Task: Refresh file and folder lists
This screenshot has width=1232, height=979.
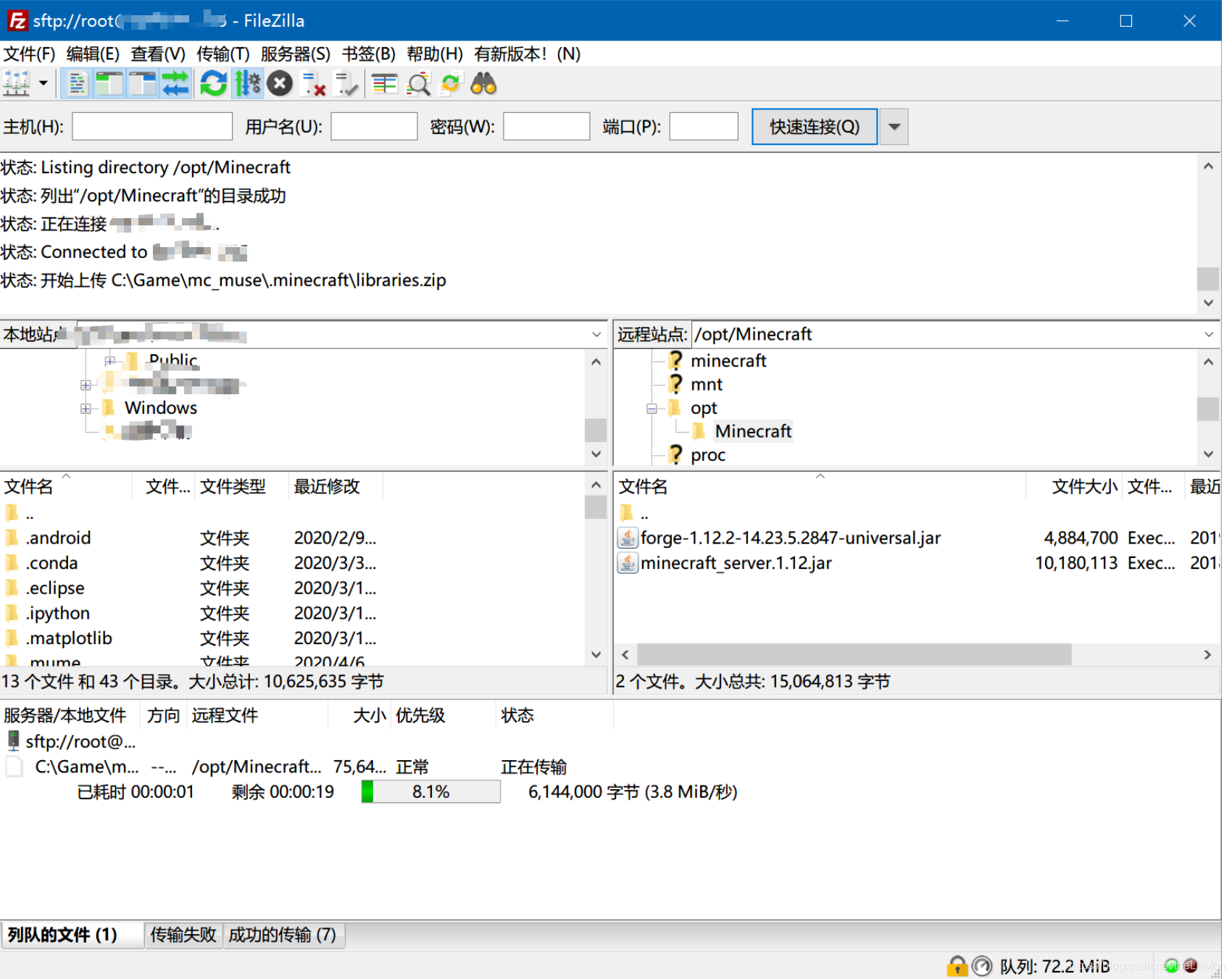Action: [x=213, y=84]
